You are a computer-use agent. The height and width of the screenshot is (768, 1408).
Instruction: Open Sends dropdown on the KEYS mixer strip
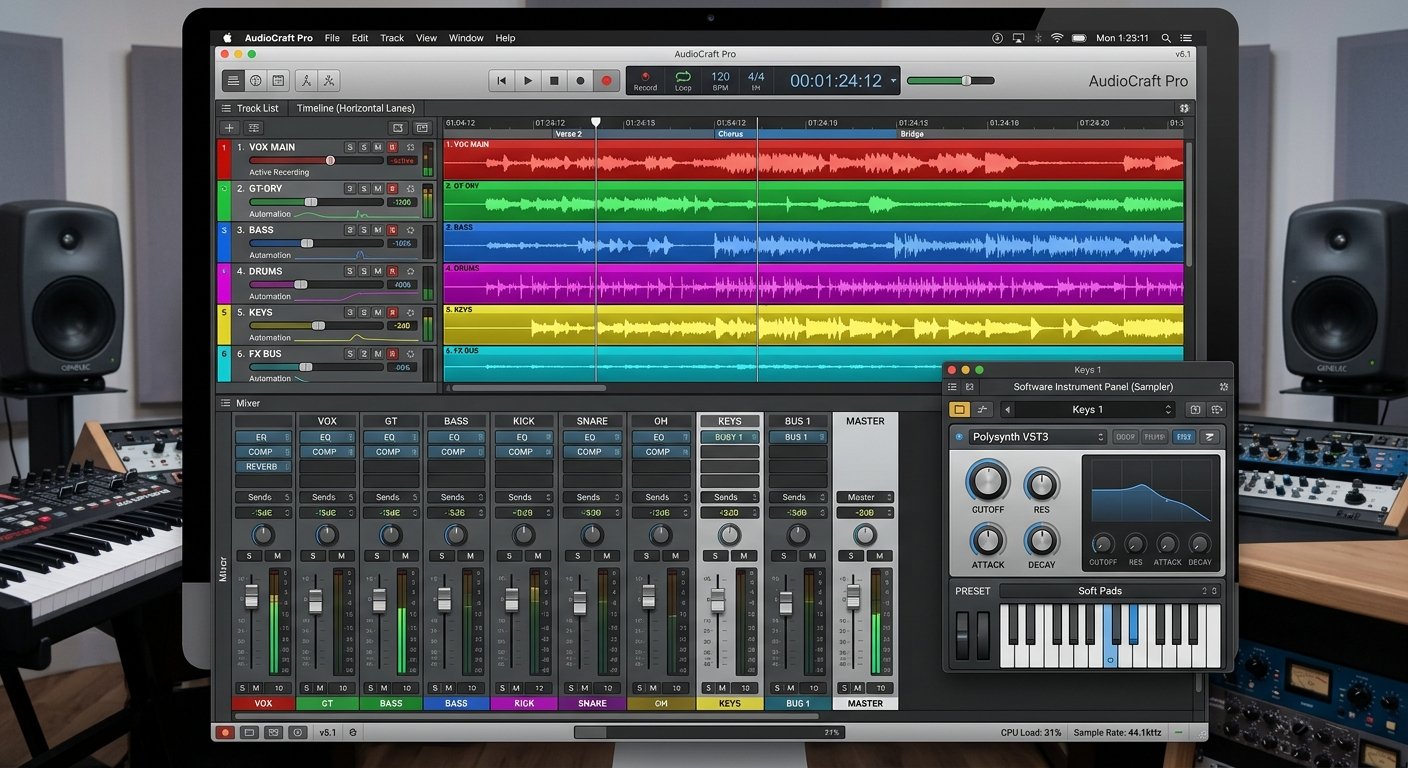[730, 497]
